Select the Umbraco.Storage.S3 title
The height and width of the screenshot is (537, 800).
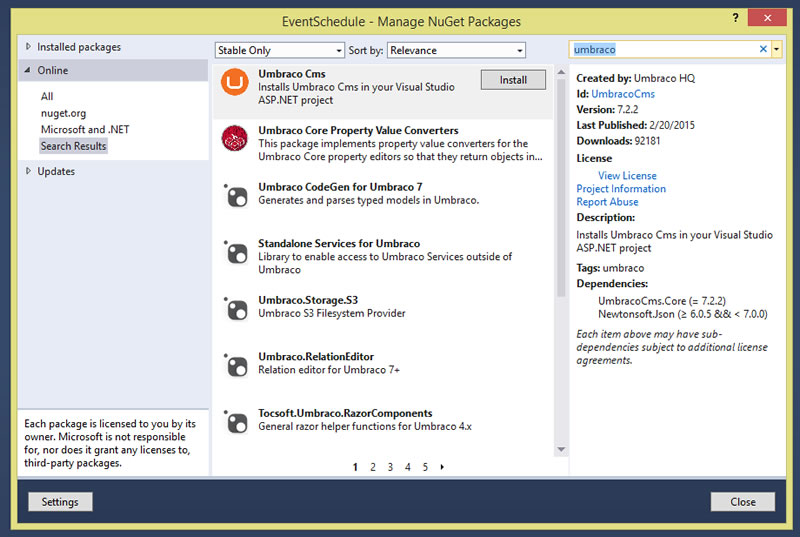point(308,300)
